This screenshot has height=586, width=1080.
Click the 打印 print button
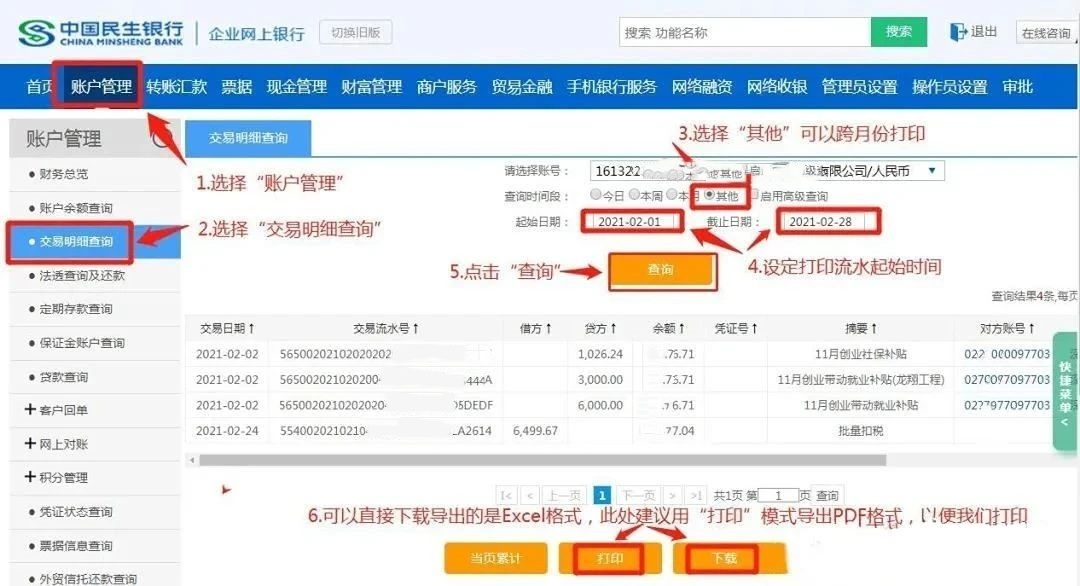click(x=610, y=558)
